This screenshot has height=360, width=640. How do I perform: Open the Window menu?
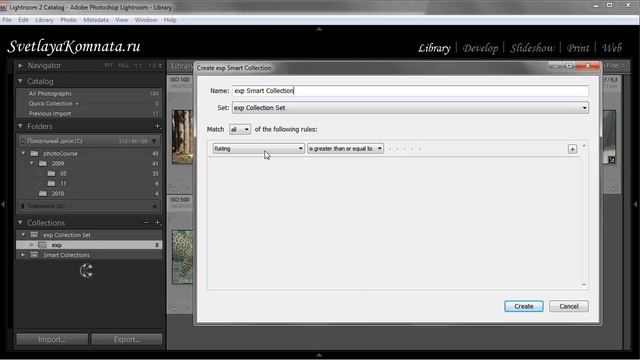(146, 20)
